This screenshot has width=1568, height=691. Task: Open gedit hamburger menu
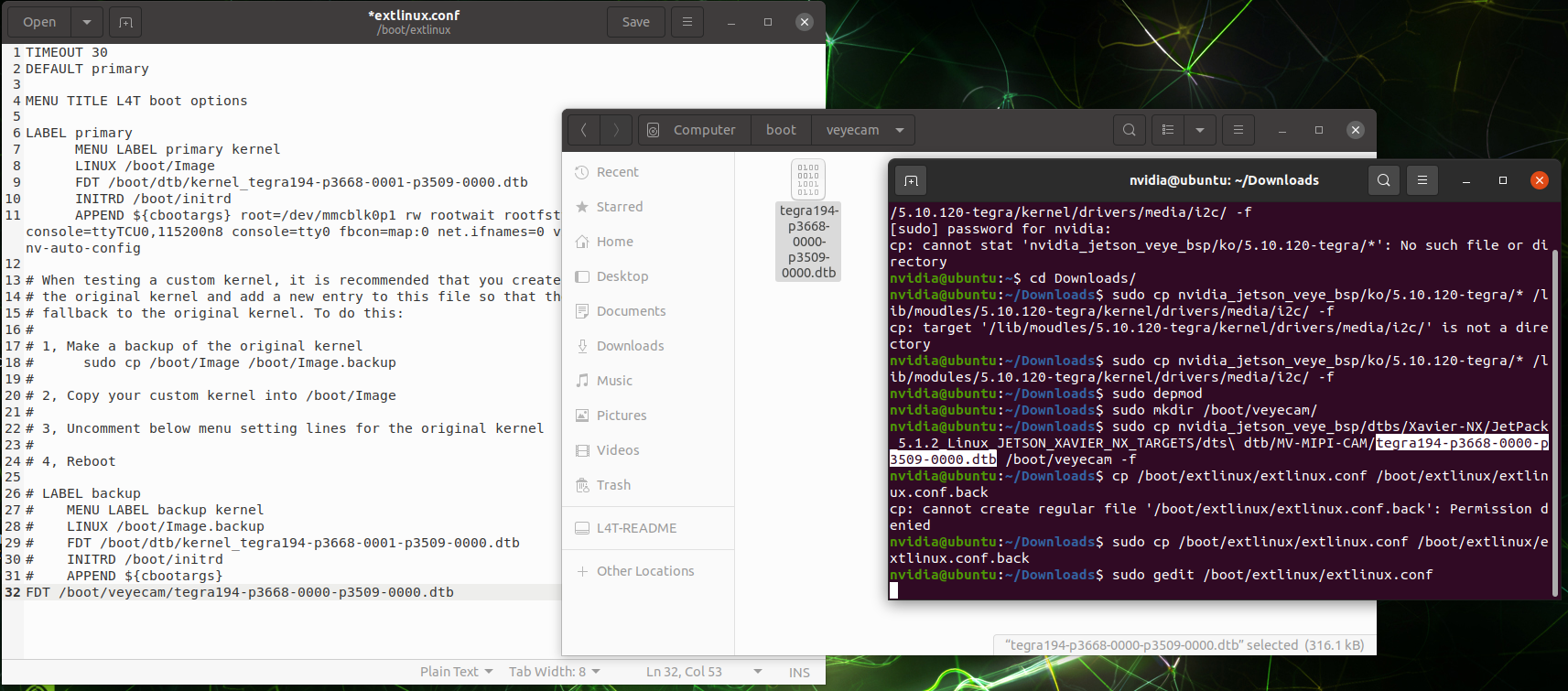pyautogui.click(x=687, y=22)
